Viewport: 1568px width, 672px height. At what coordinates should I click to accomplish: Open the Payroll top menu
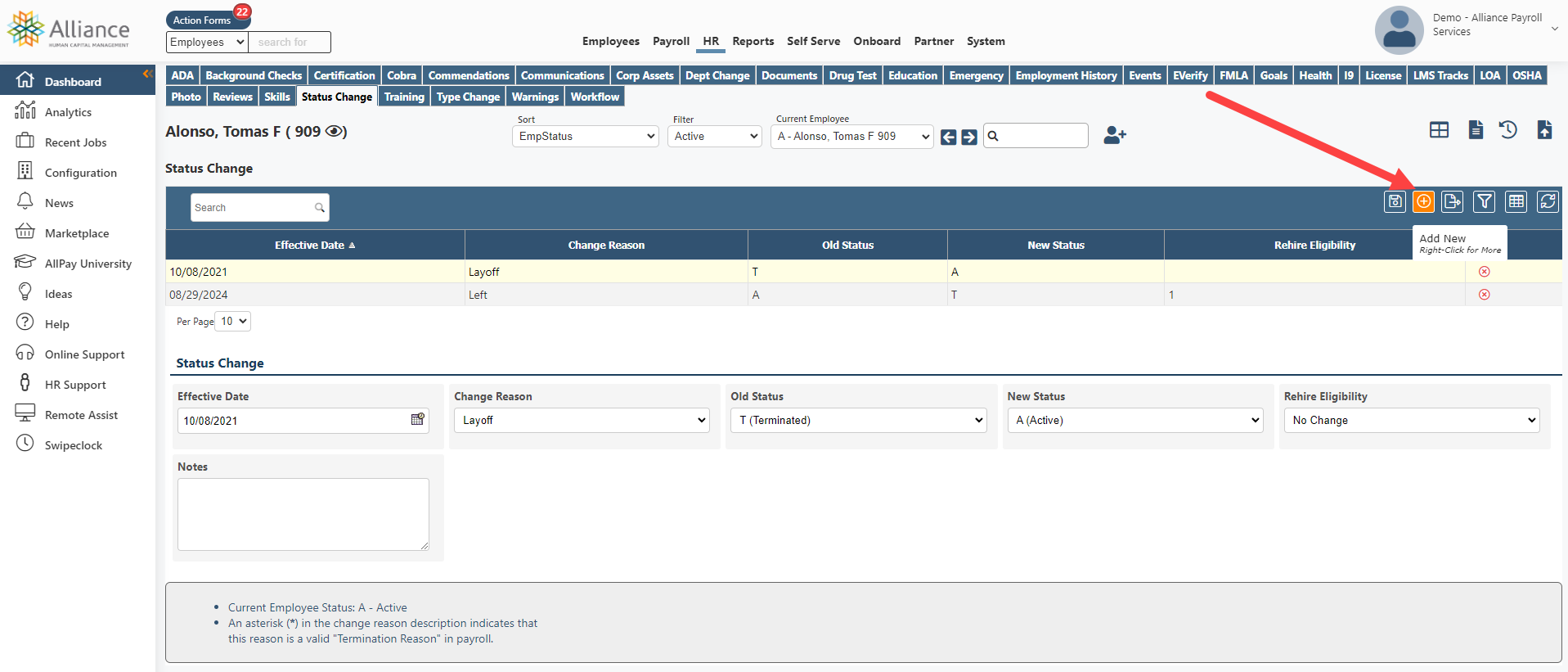click(671, 41)
